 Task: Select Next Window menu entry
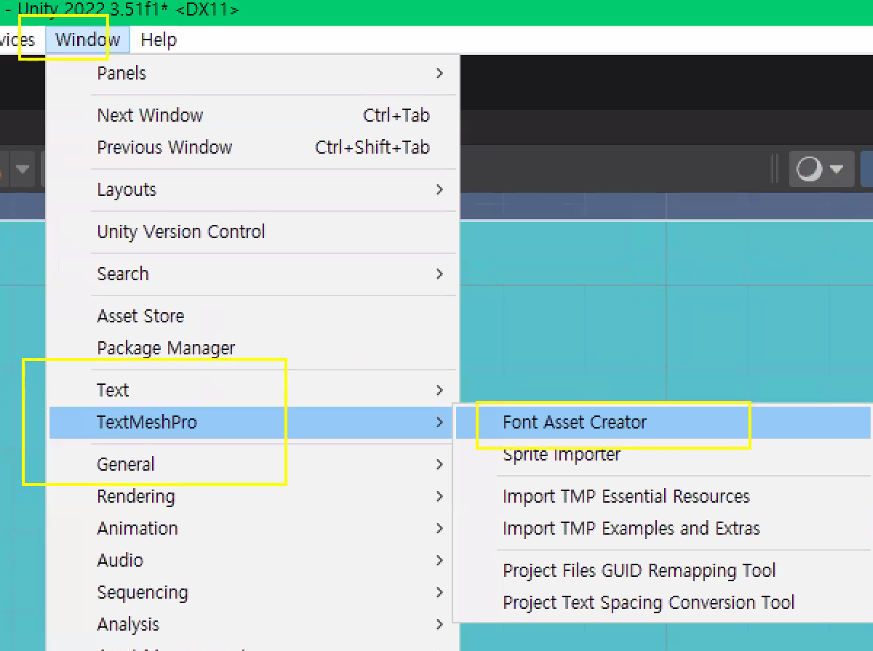click(x=253, y=115)
